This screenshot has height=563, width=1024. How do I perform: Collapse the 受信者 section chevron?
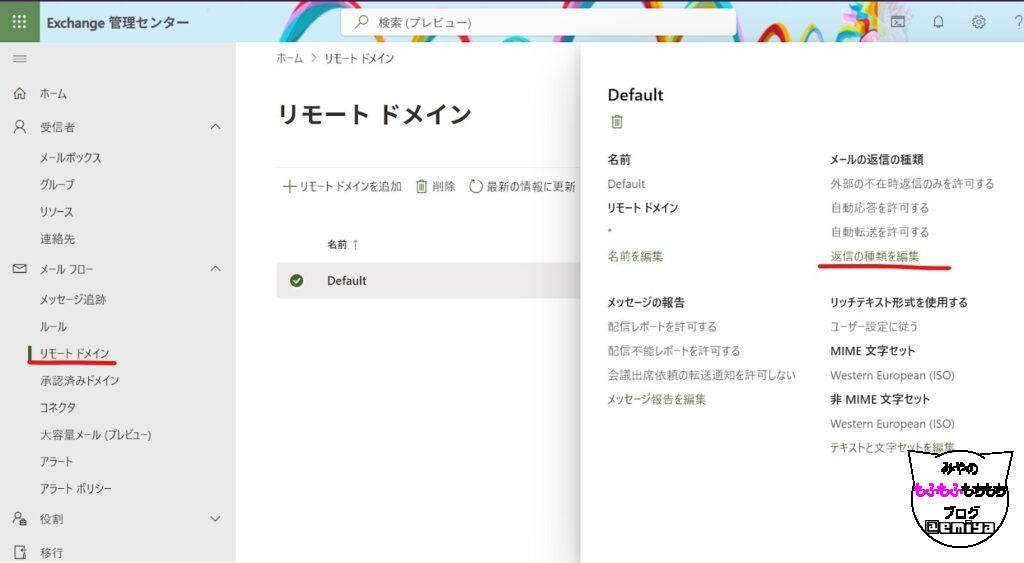(215, 127)
